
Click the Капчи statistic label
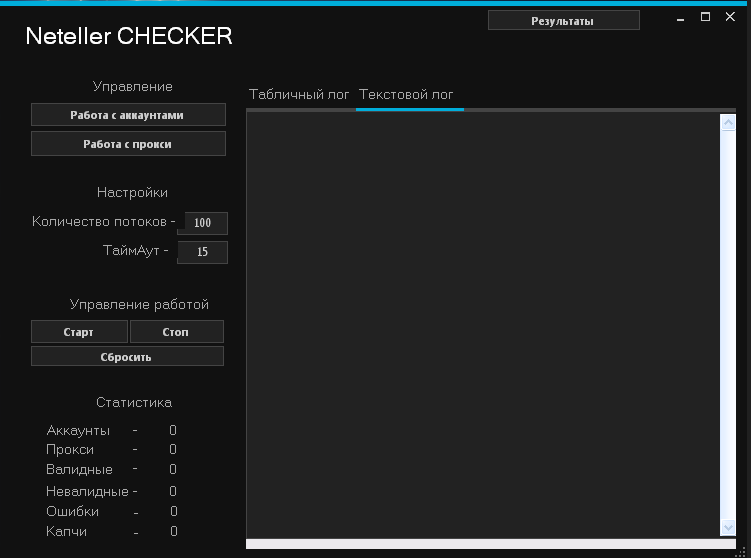click(x=66, y=531)
